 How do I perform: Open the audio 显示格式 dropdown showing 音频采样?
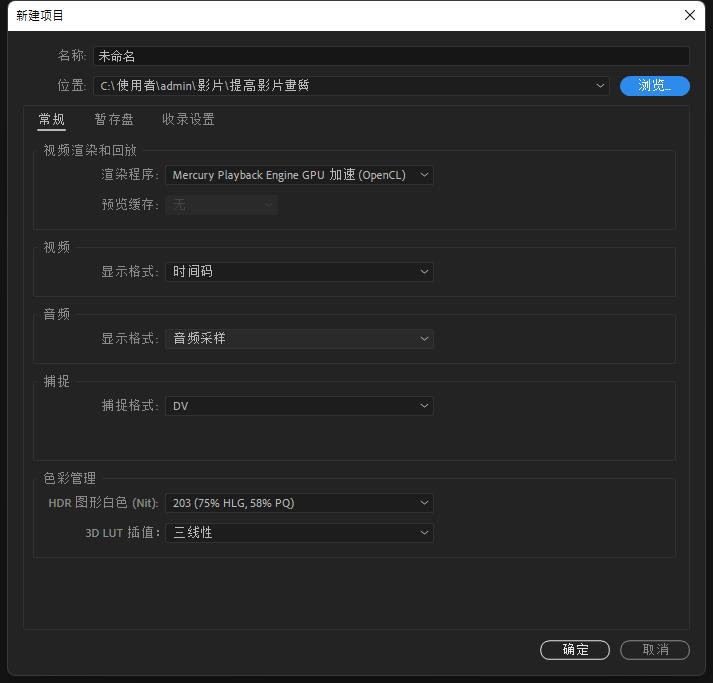coord(298,339)
